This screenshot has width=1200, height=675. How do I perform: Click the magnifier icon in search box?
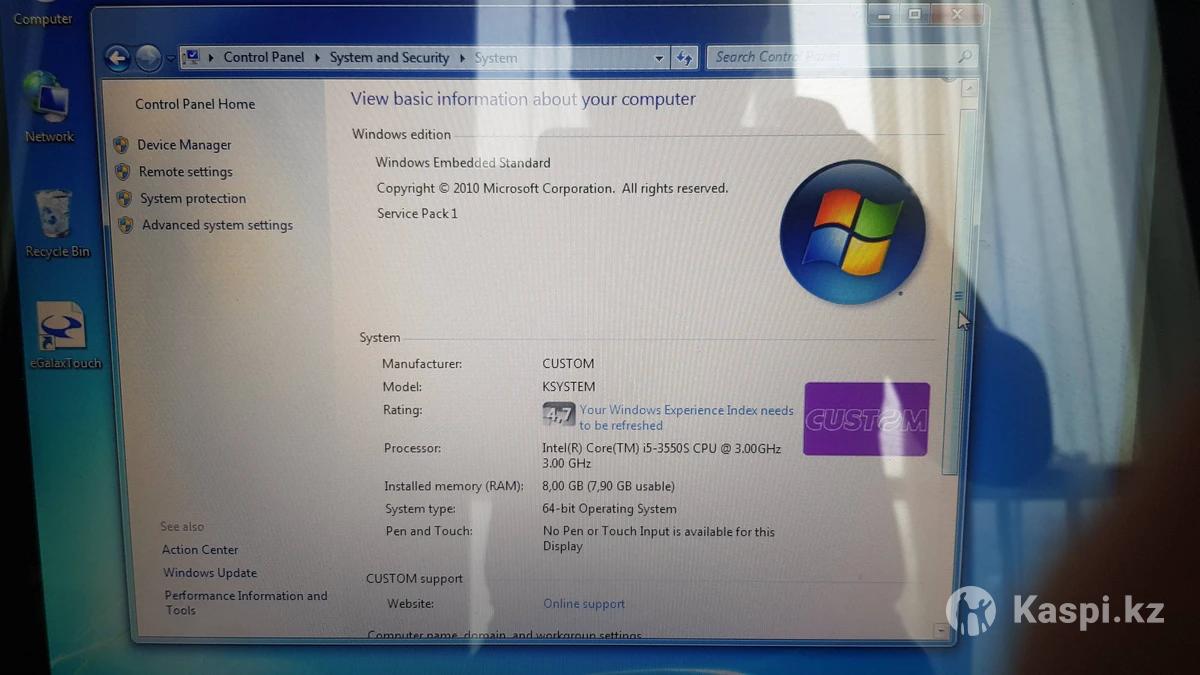(x=964, y=57)
